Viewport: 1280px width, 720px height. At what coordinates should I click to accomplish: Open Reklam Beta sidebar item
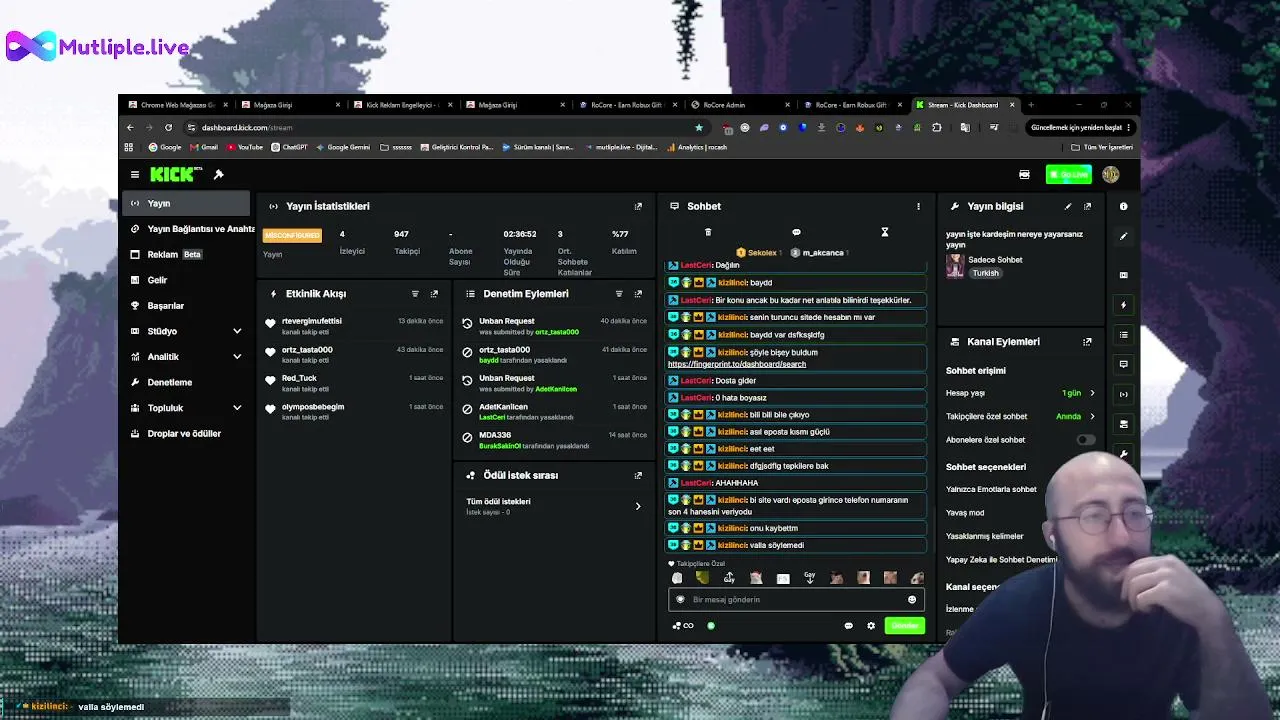(187, 255)
